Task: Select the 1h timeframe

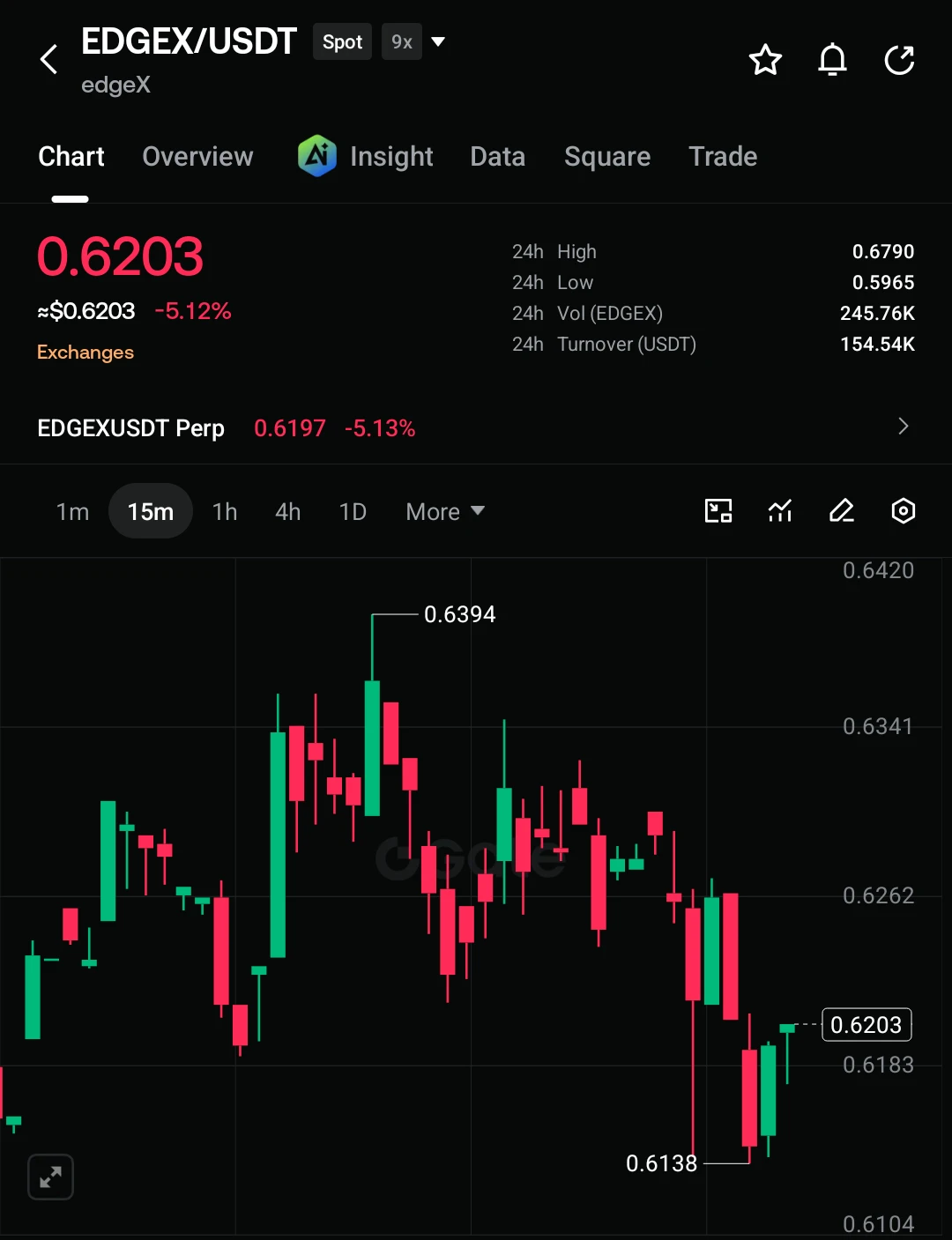Action: 225,511
